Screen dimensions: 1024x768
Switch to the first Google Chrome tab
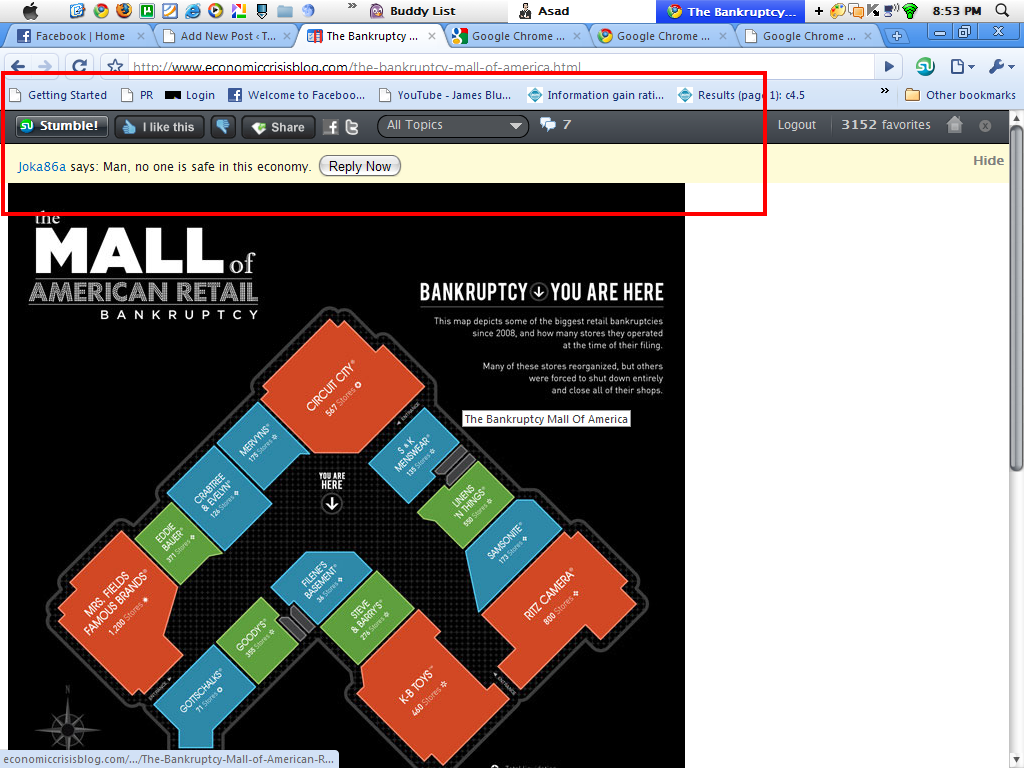[x=517, y=36]
